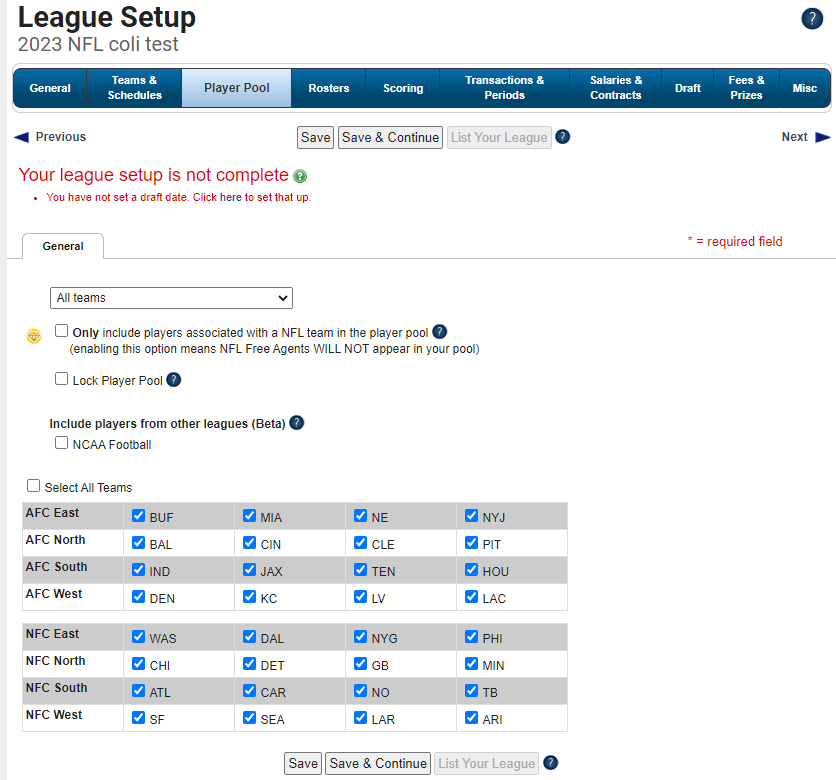Uncheck the PIT team checkbox
The width and height of the screenshot is (836, 780).
(x=471, y=542)
